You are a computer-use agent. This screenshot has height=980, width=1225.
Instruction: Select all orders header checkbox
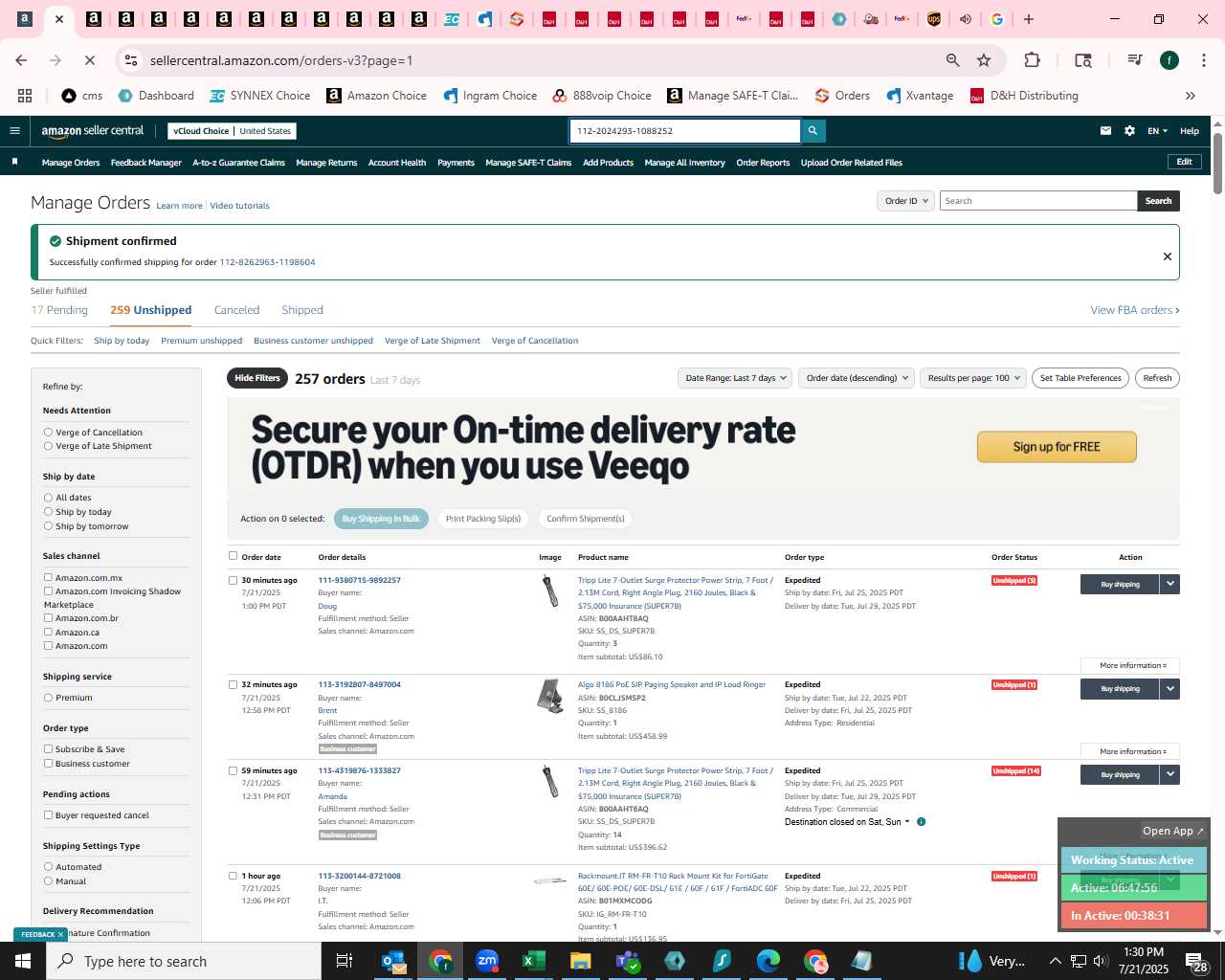coord(233,556)
